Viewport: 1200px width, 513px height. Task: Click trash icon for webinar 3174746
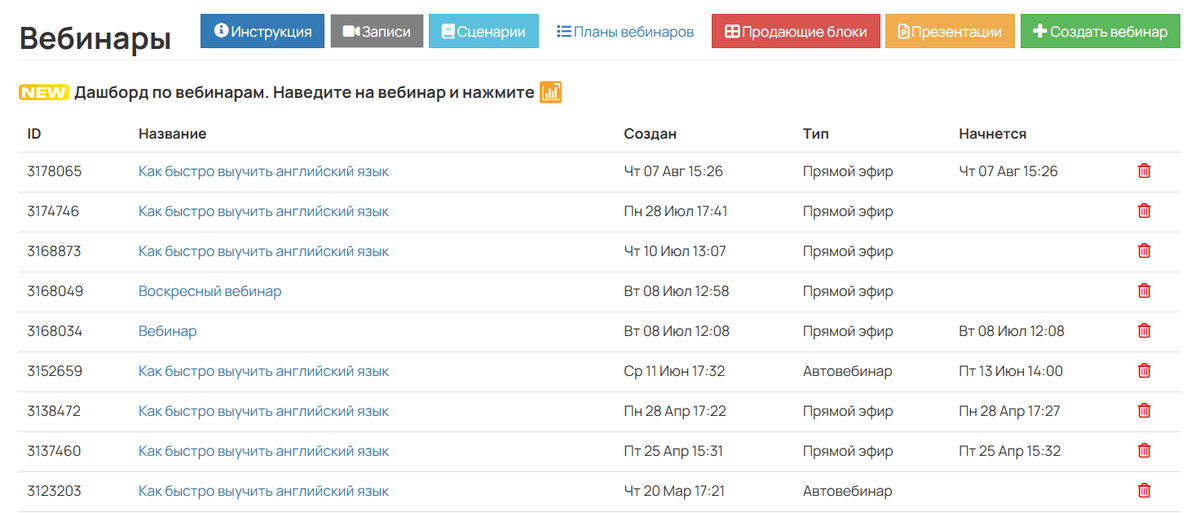(x=1144, y=211)
